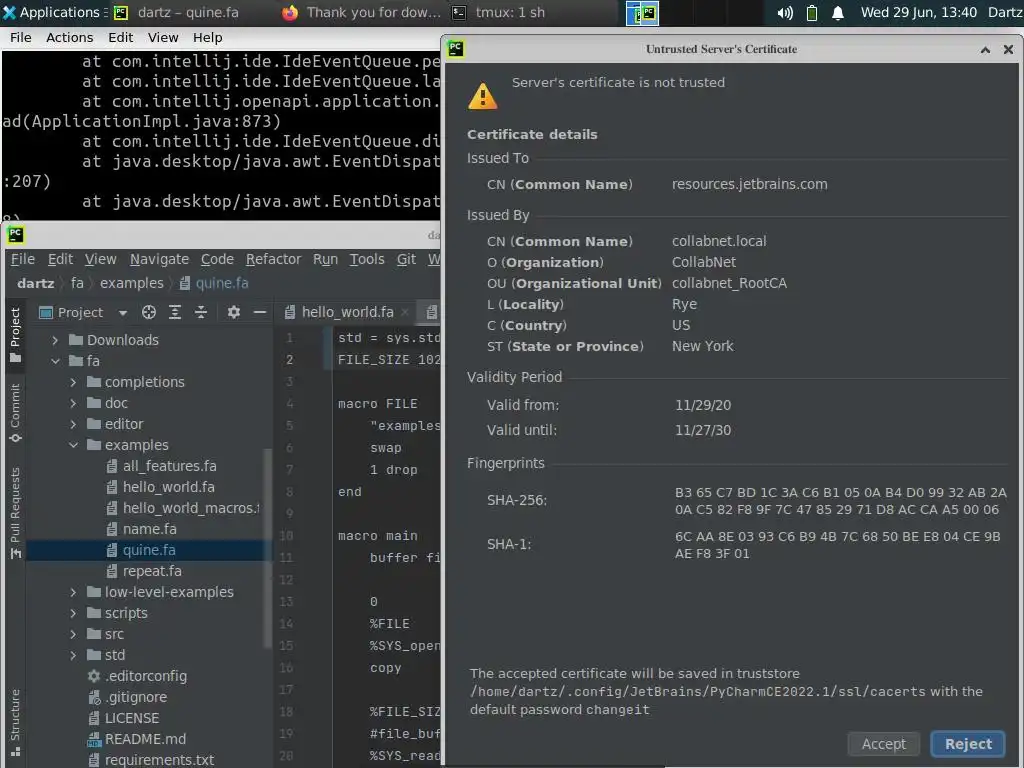Toggle the Commit tool window sidebar button
Image resolution: width=1024 pixels, height=768 pixels.
(x=15, y=413)
